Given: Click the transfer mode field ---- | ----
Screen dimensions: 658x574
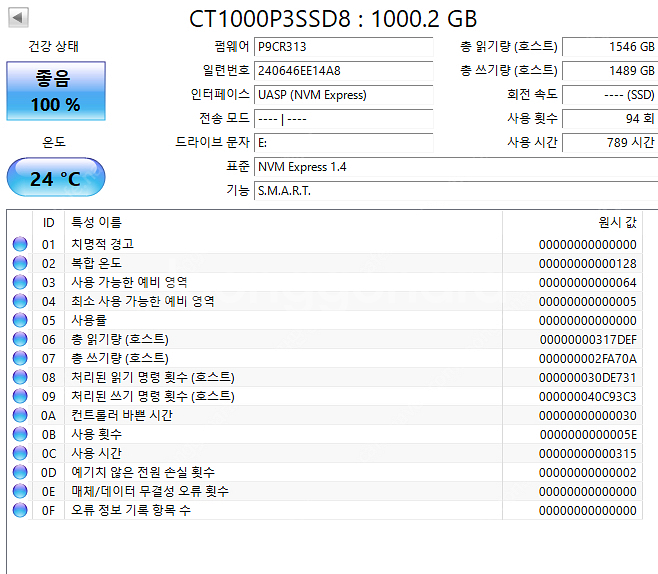Looking at the screenshot, I should click(344, 119).
